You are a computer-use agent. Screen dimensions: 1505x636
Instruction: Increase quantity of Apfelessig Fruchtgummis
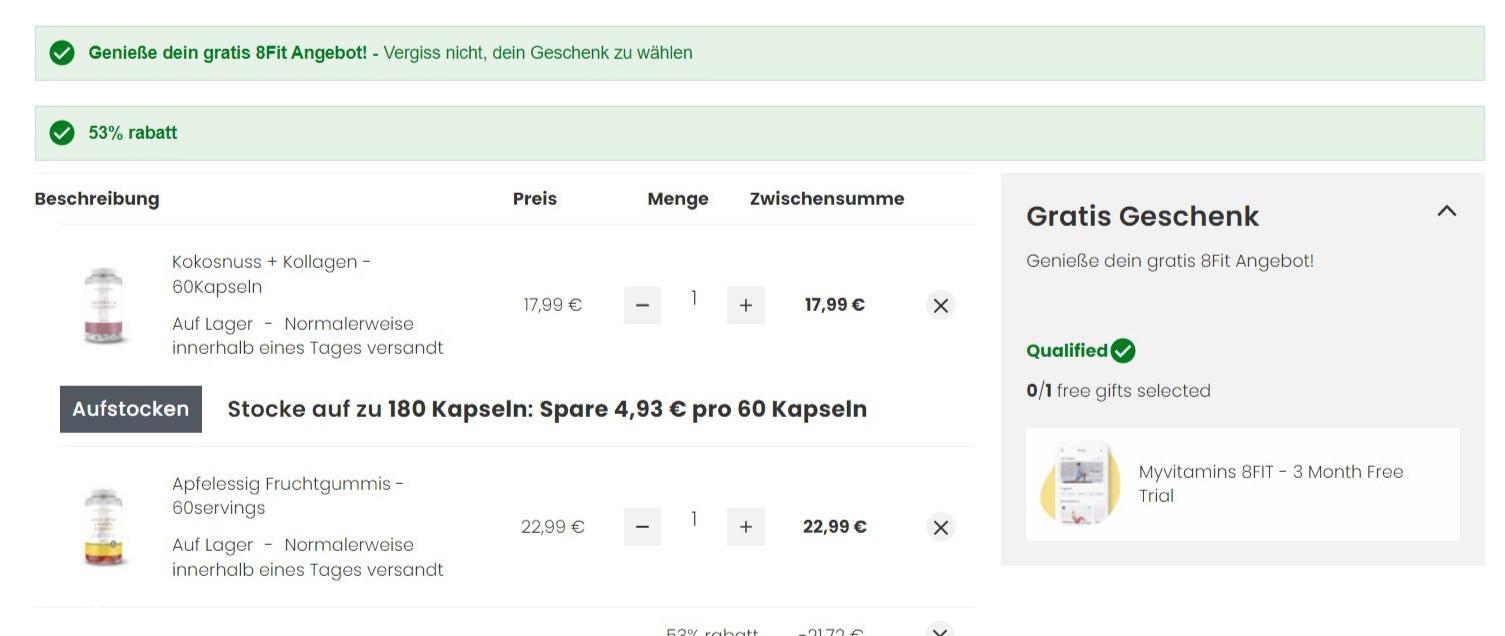pos(746,527)
